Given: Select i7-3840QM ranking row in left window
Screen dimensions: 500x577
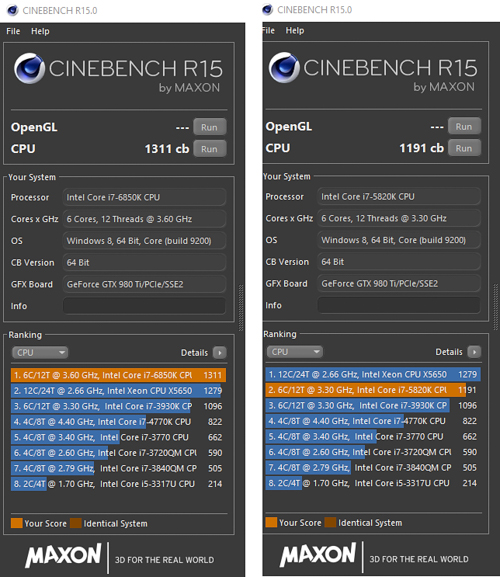Looking at the screenshot, I should click(118, 468).
